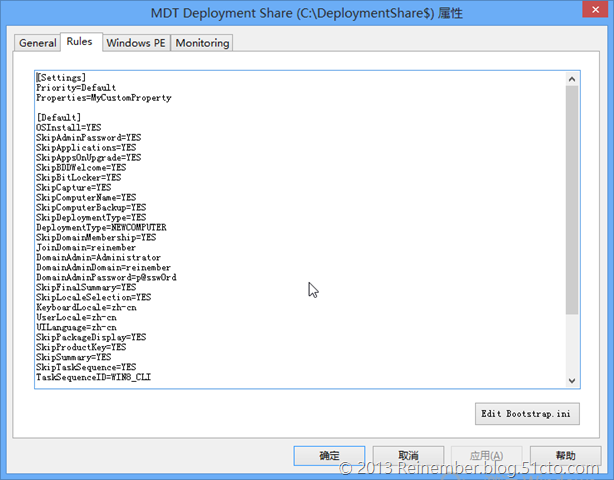The width and height of the screenshot is (614, 480).
Task: Click the DomainAdmin=Administrator line
Action: pyautogui.click(x=99, y=257)
